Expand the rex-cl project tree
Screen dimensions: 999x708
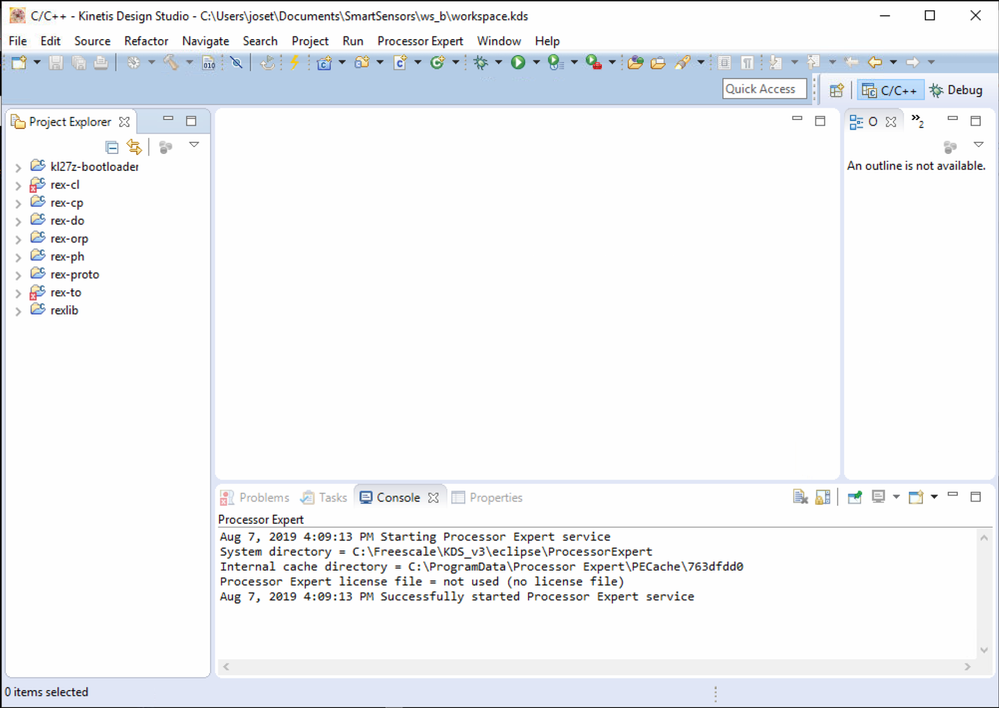pos(18,185)
